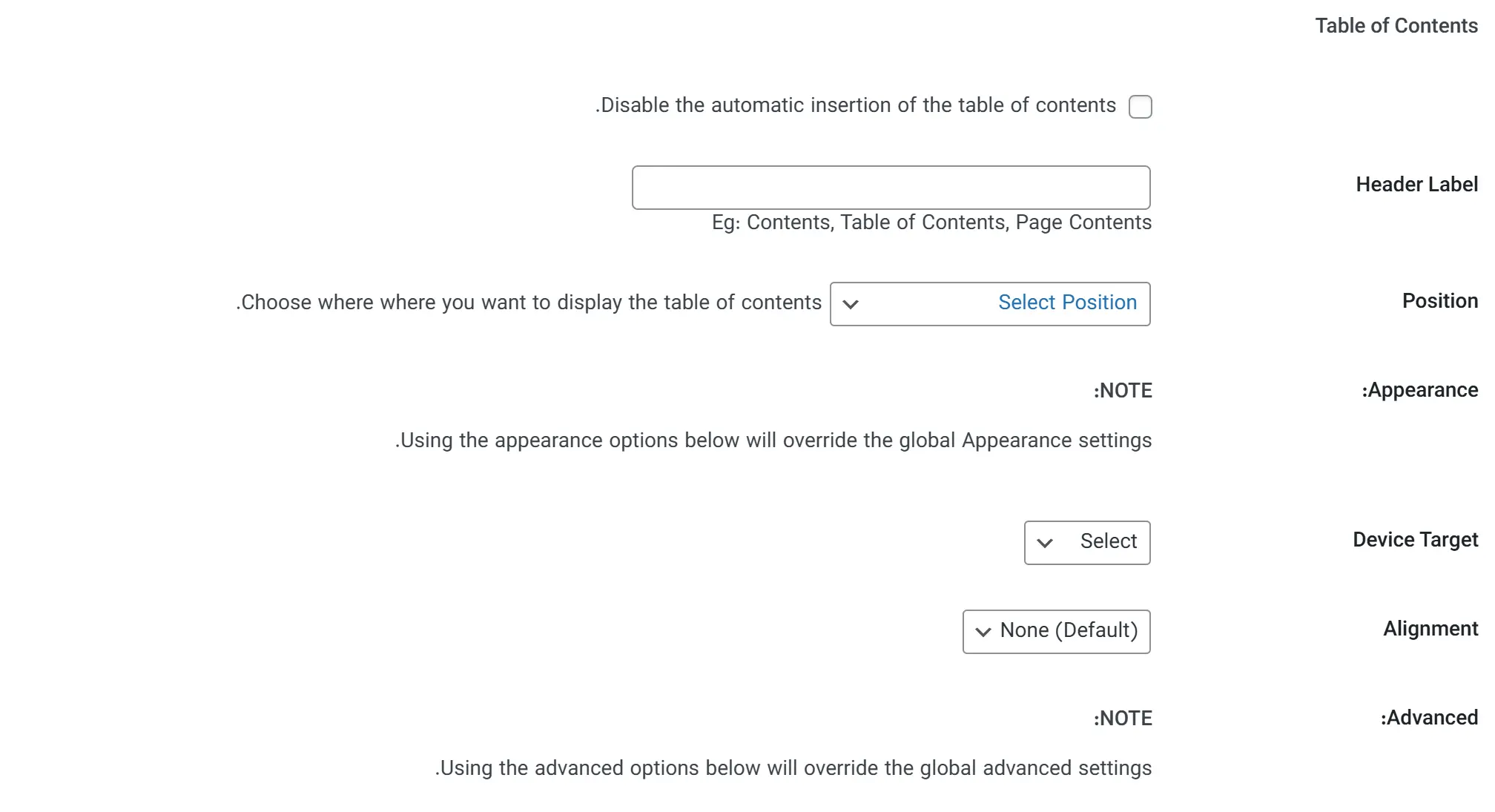
Task: Click the Position field label
Action: click(1439, 301)
